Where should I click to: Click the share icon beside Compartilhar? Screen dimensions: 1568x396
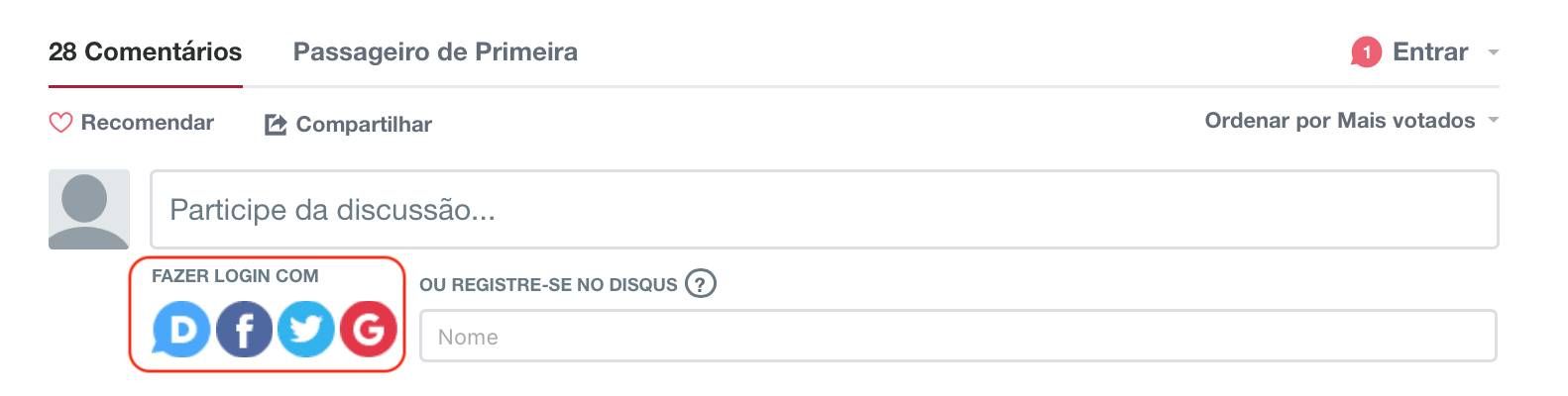276,125
